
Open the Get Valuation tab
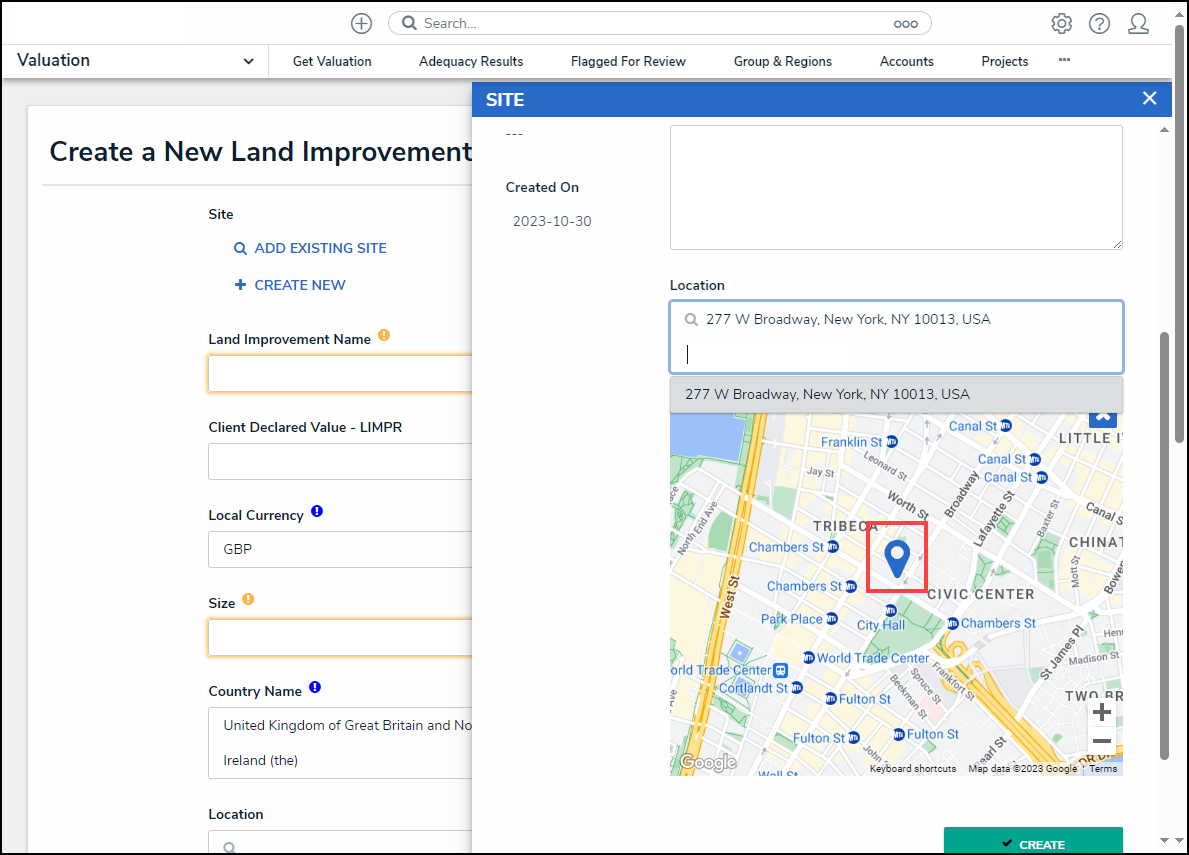(x=332, y=61)
